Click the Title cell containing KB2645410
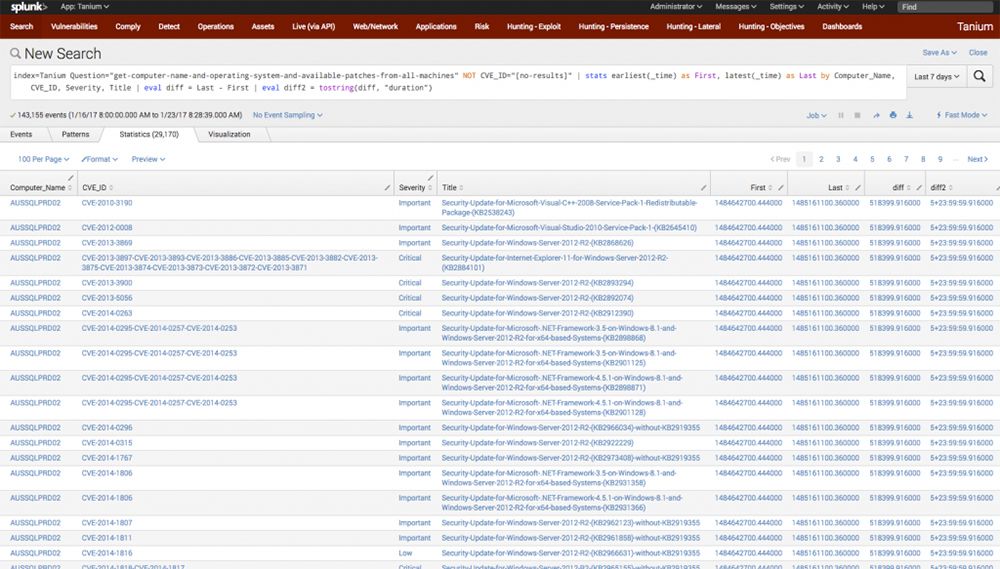This screenshot has height=569, width=1000. pos(569,228)
